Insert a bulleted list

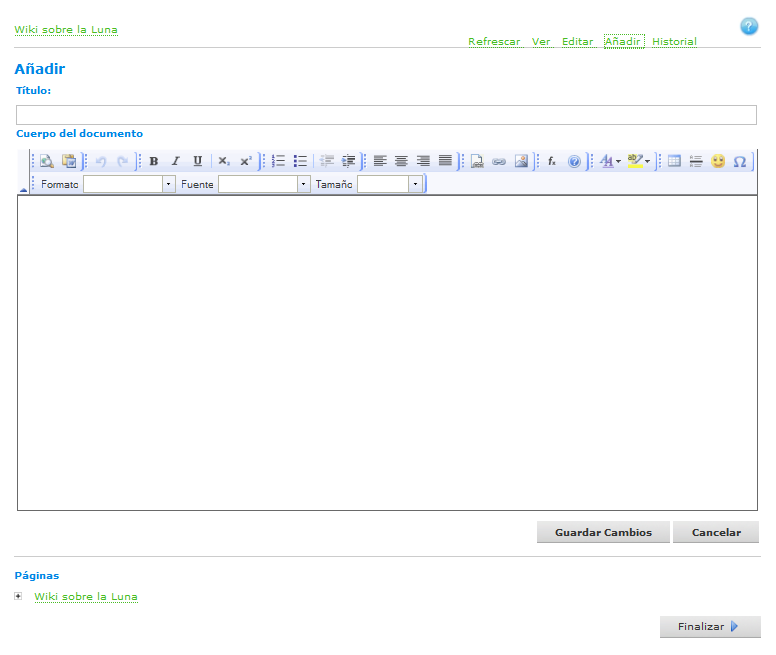(x=300, y=161)
